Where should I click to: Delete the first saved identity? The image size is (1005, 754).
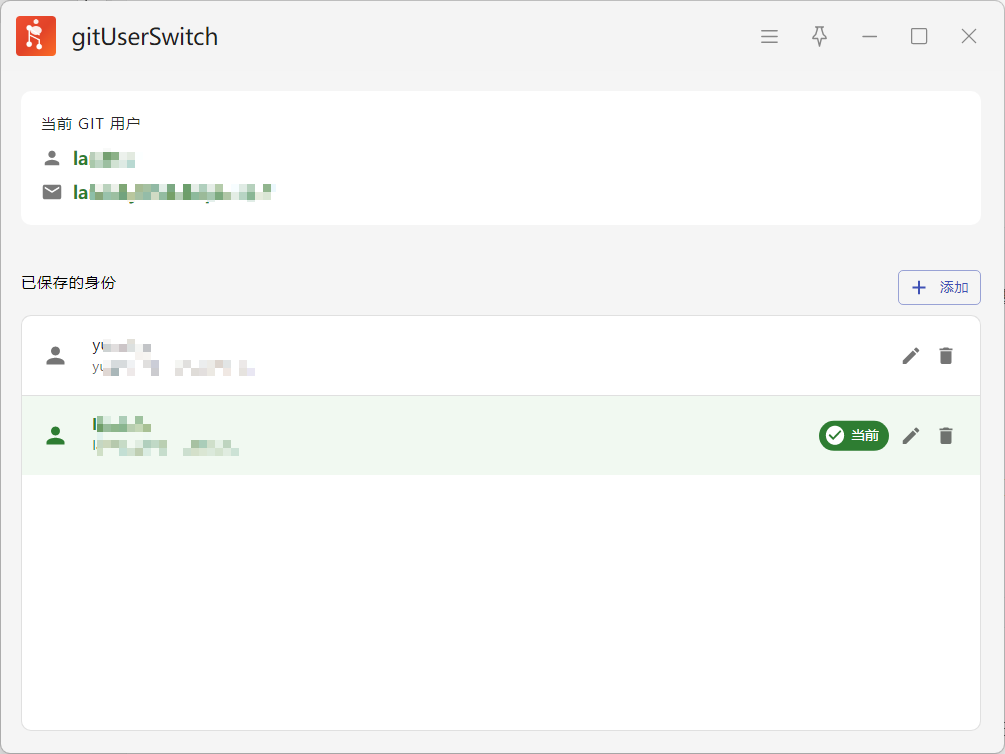tap(946, 356)
